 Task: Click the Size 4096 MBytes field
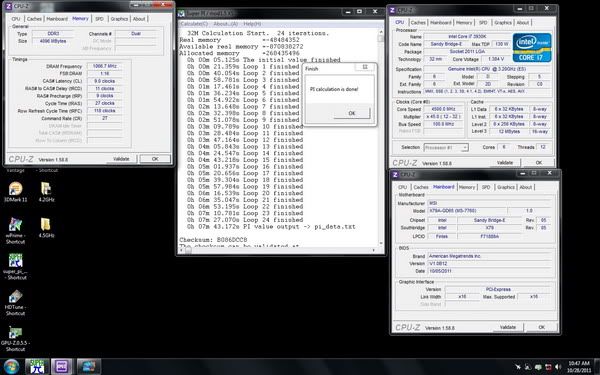[53, 41]
